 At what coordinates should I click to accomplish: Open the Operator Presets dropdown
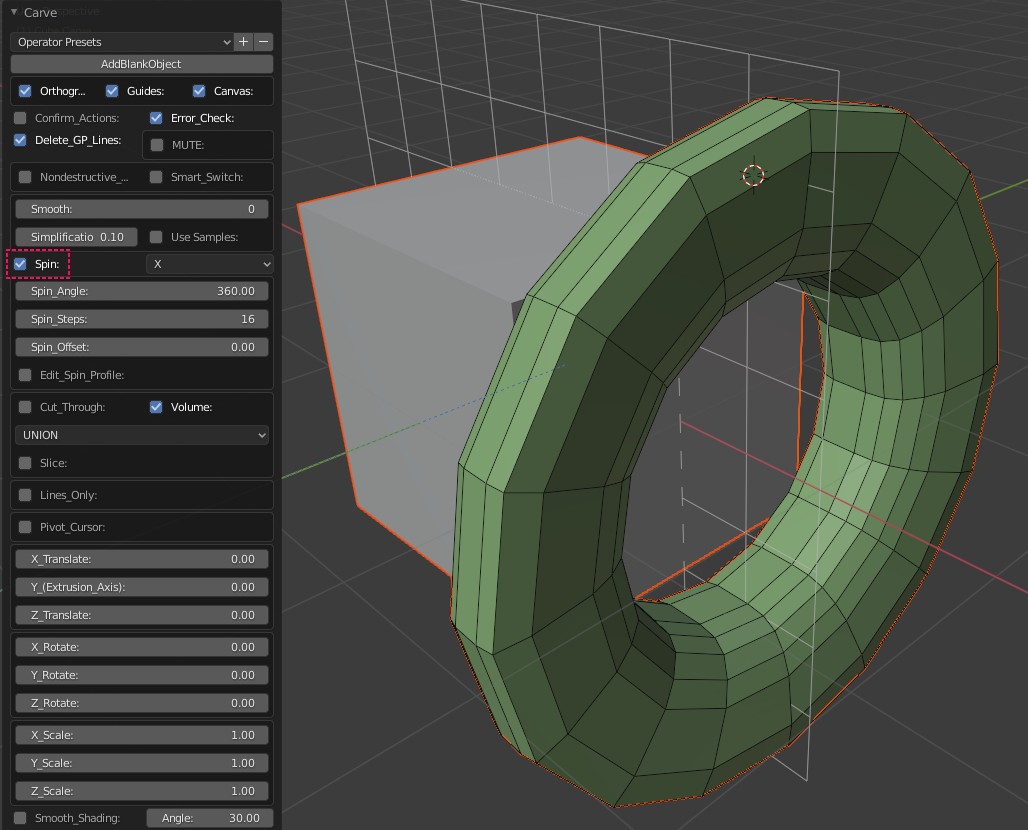(x=123, y=42)
